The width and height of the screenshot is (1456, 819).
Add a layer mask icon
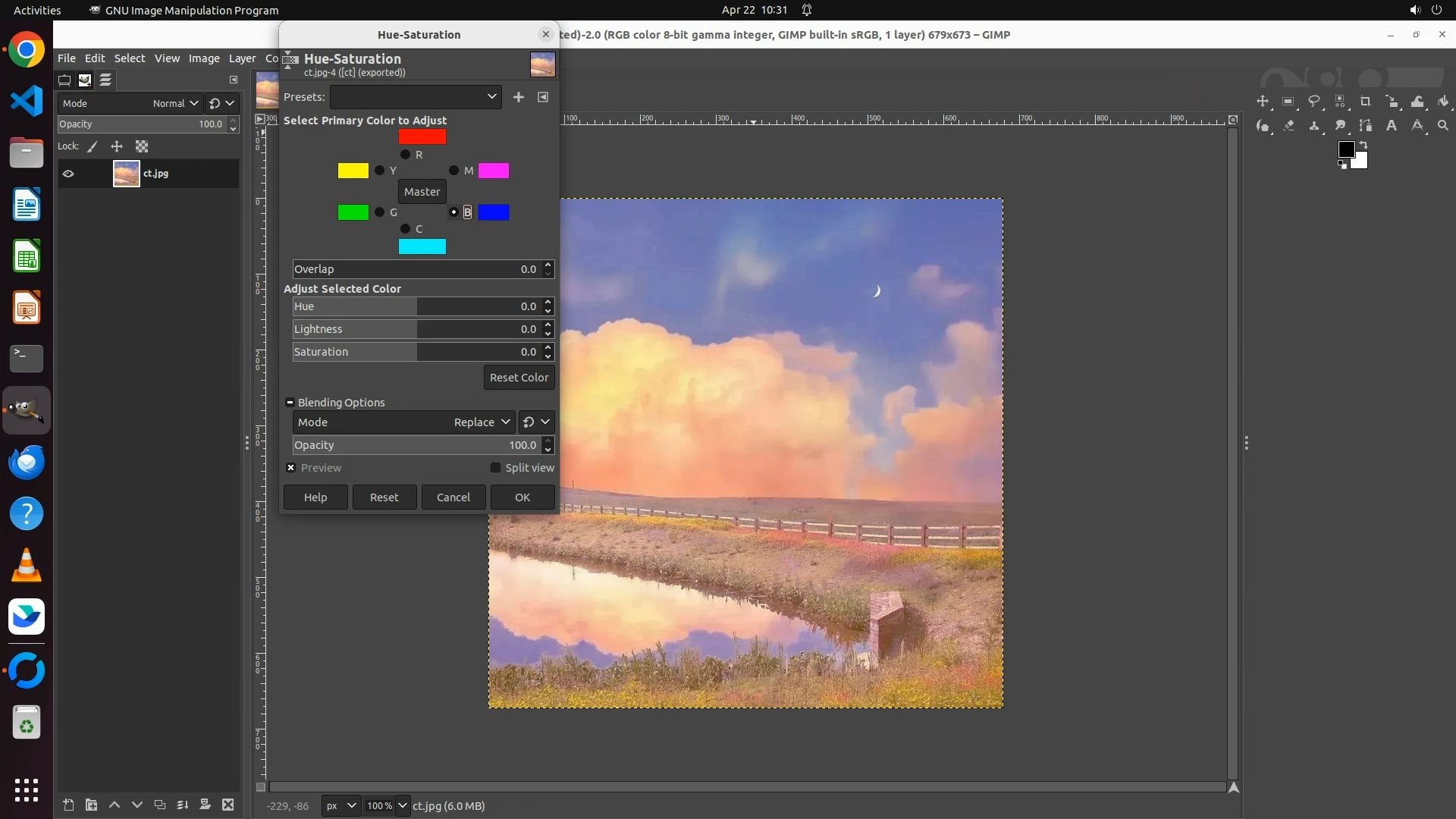(205, 805)
